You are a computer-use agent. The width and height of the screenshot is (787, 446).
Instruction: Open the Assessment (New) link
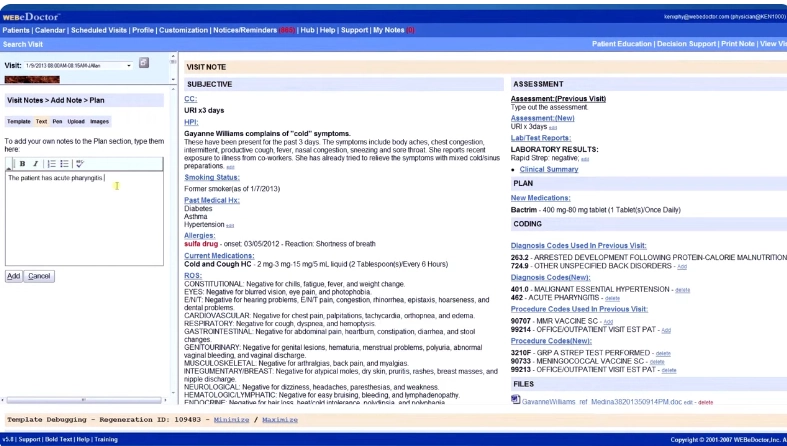click(x=543, y=118)
